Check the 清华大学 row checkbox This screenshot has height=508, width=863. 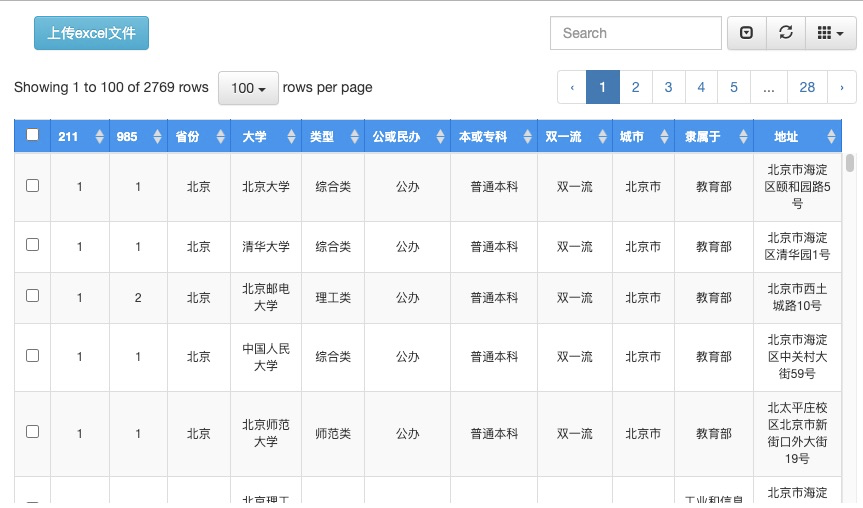32,244
